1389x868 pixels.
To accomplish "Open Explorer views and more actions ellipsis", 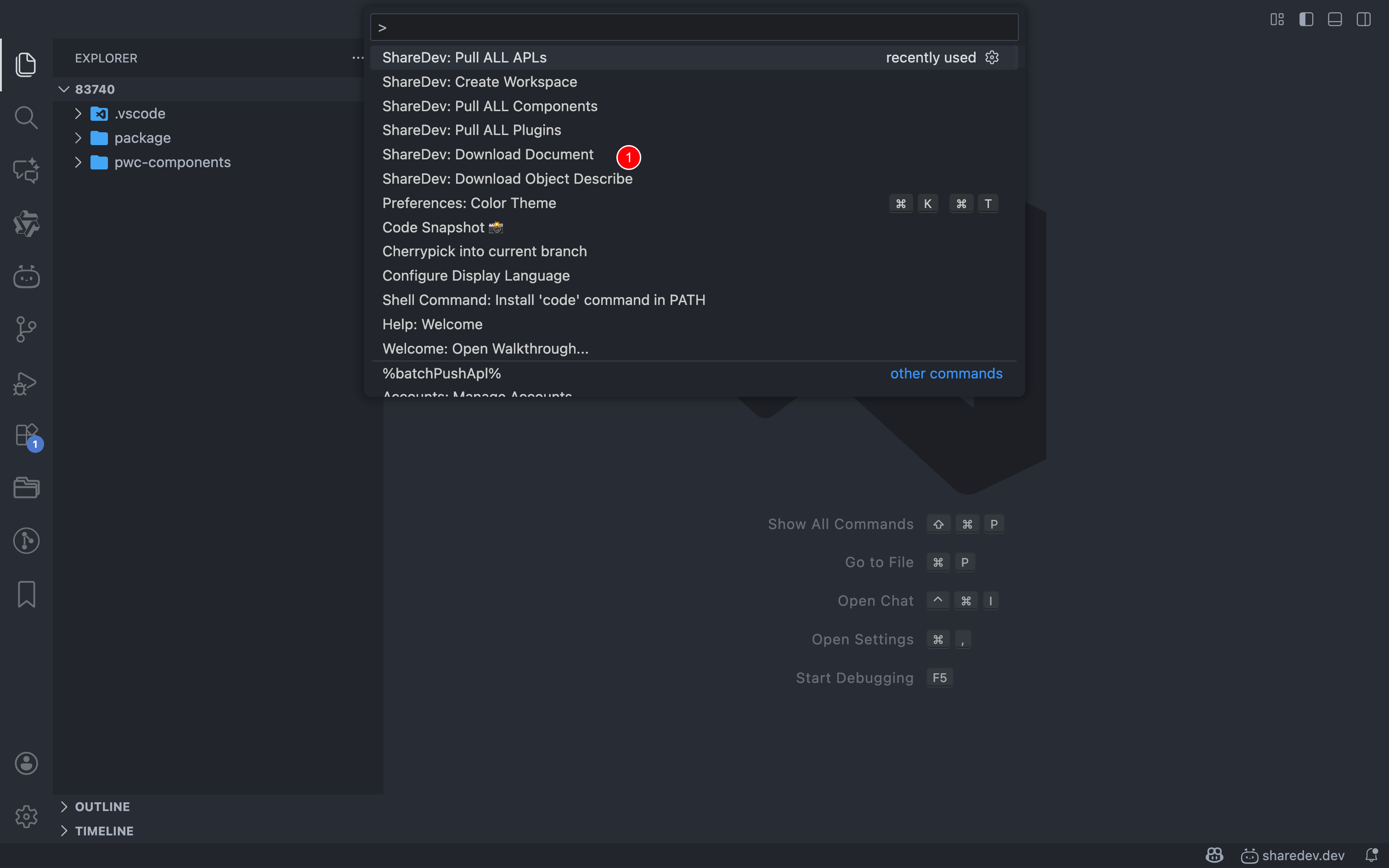I will pos(357,58).
